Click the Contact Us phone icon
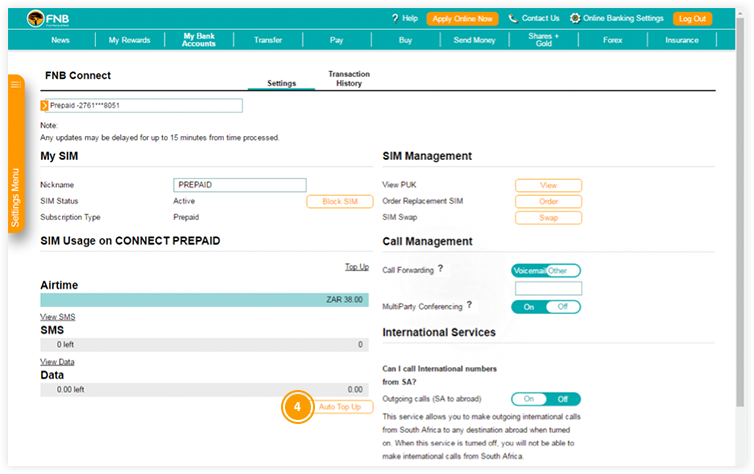 pos(513,18)
